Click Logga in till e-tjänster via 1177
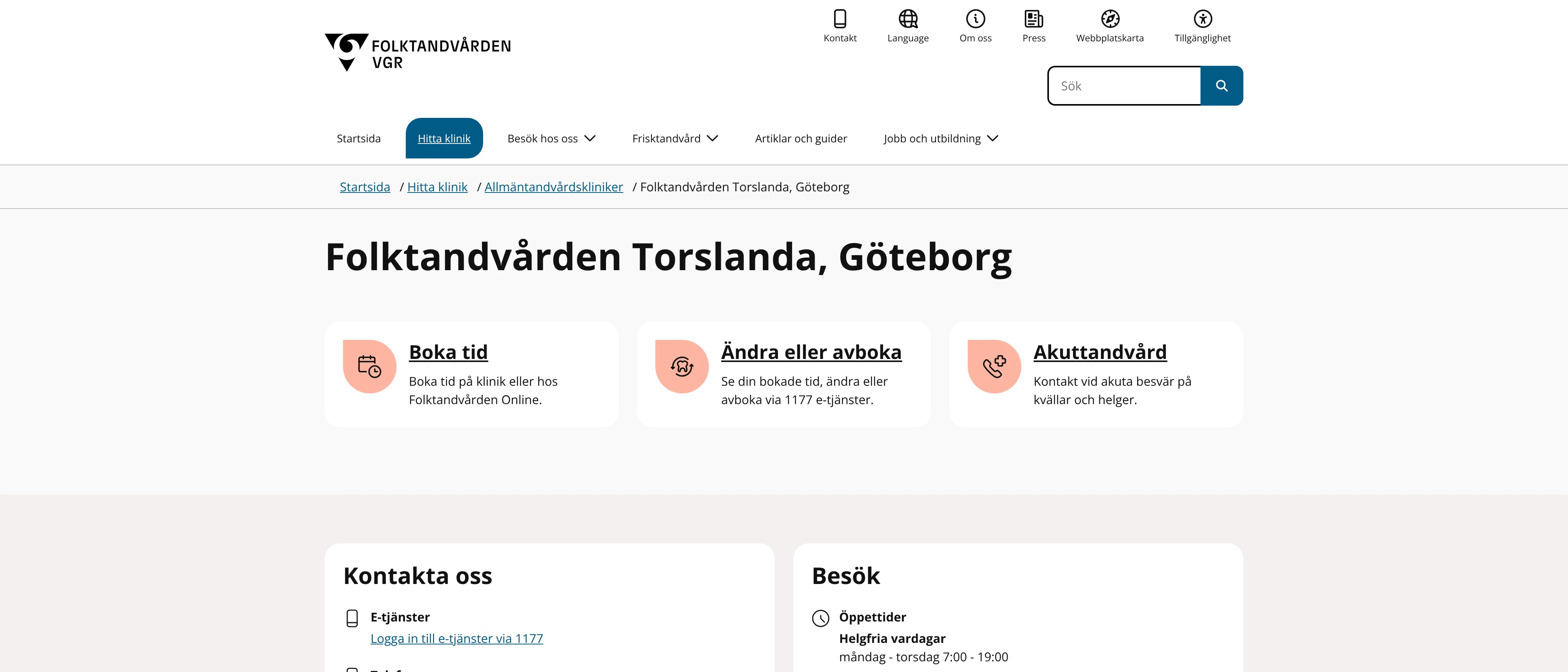Screen dimensions: 1568x672 tap(457, 639)
